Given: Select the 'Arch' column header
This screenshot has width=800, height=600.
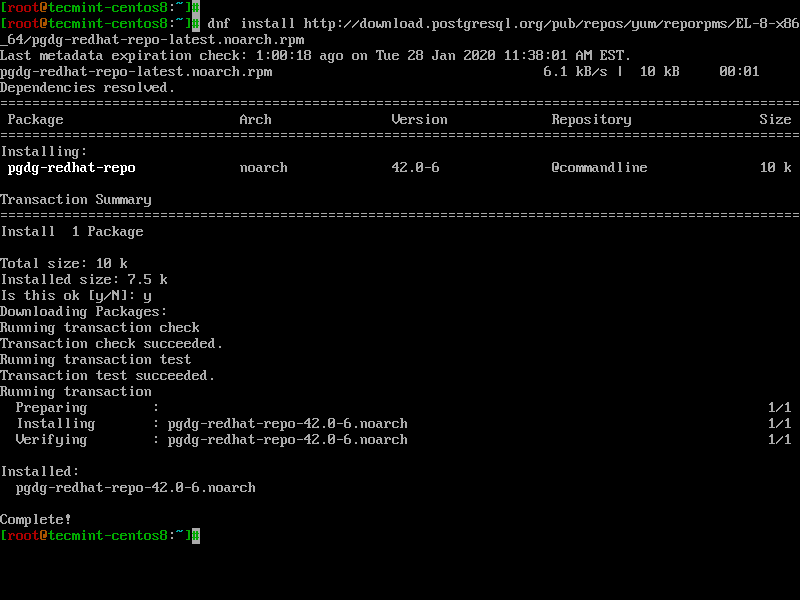Looking at the screenshot, I should click(x=256, y=119).
